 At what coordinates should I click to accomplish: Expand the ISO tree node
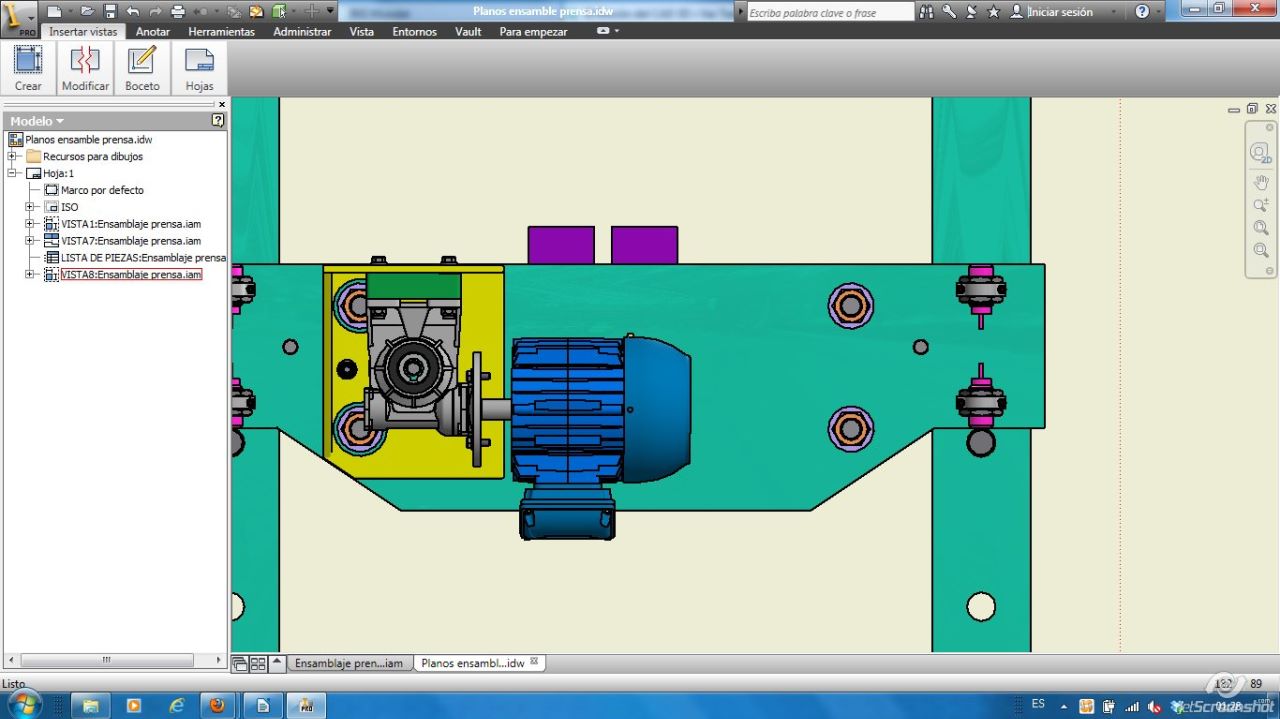pos(30,207)
